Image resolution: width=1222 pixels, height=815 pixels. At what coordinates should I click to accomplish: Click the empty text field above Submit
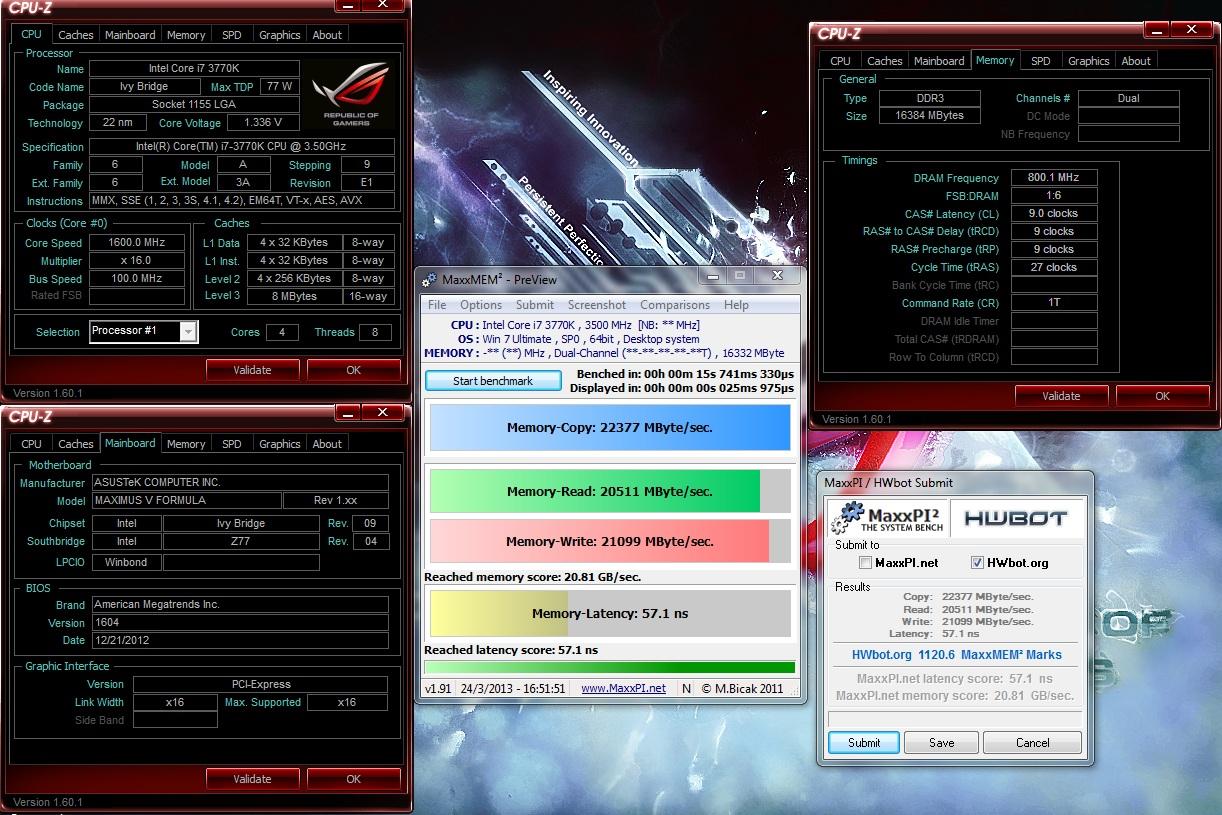pos(954,719)
